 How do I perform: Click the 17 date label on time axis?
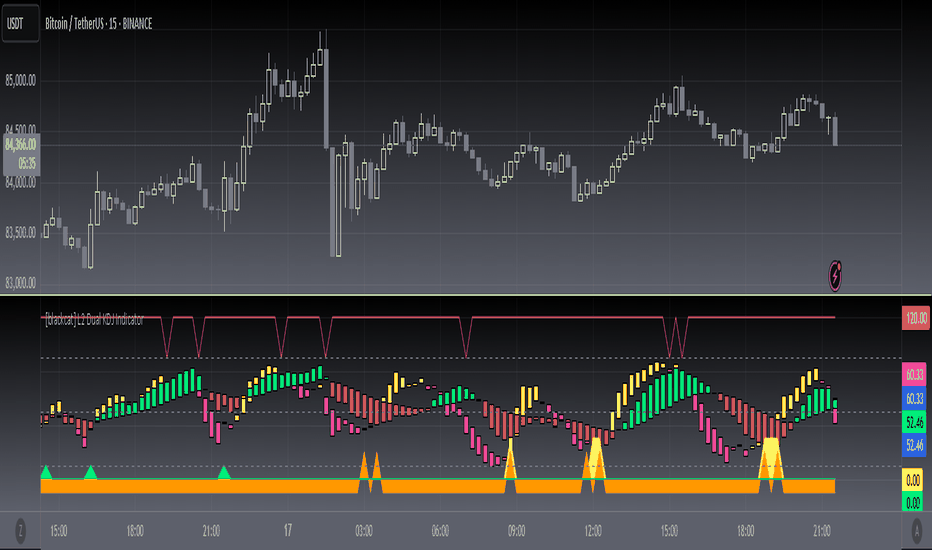pyautogui.click(x=288, y=530)
